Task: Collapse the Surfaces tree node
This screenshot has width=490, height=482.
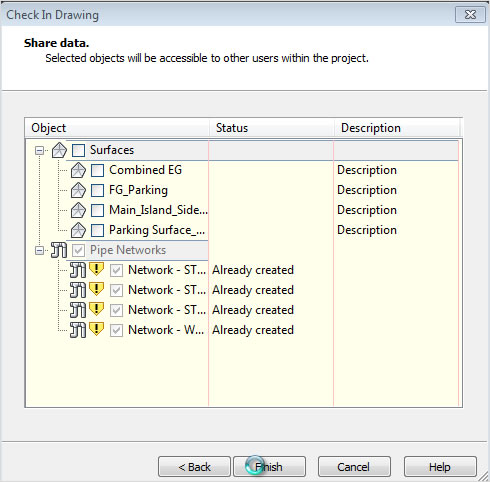Action: pyautogui.click(x=39, y=150)
